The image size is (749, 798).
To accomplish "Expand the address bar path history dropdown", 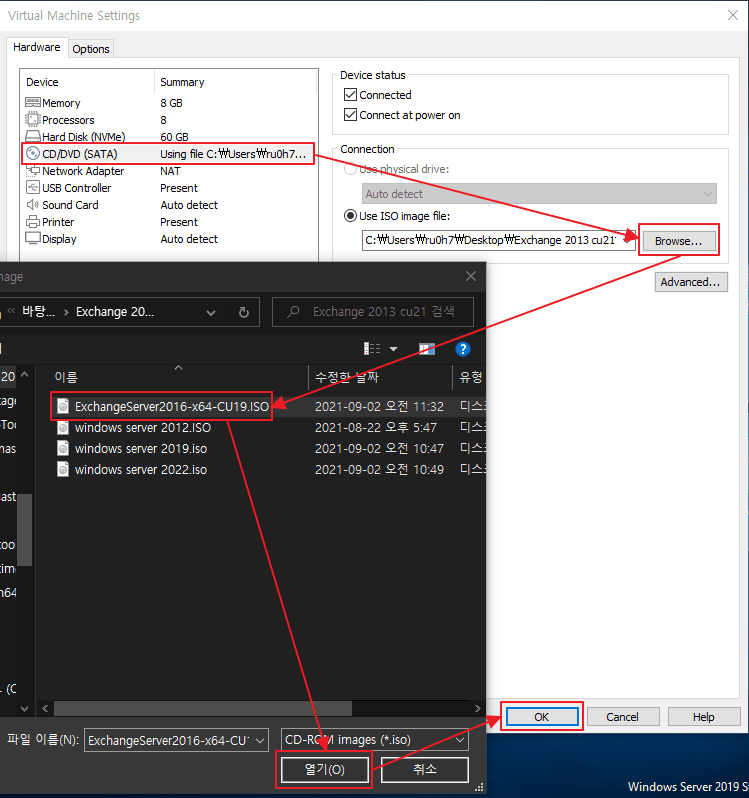I will (211, 313).
